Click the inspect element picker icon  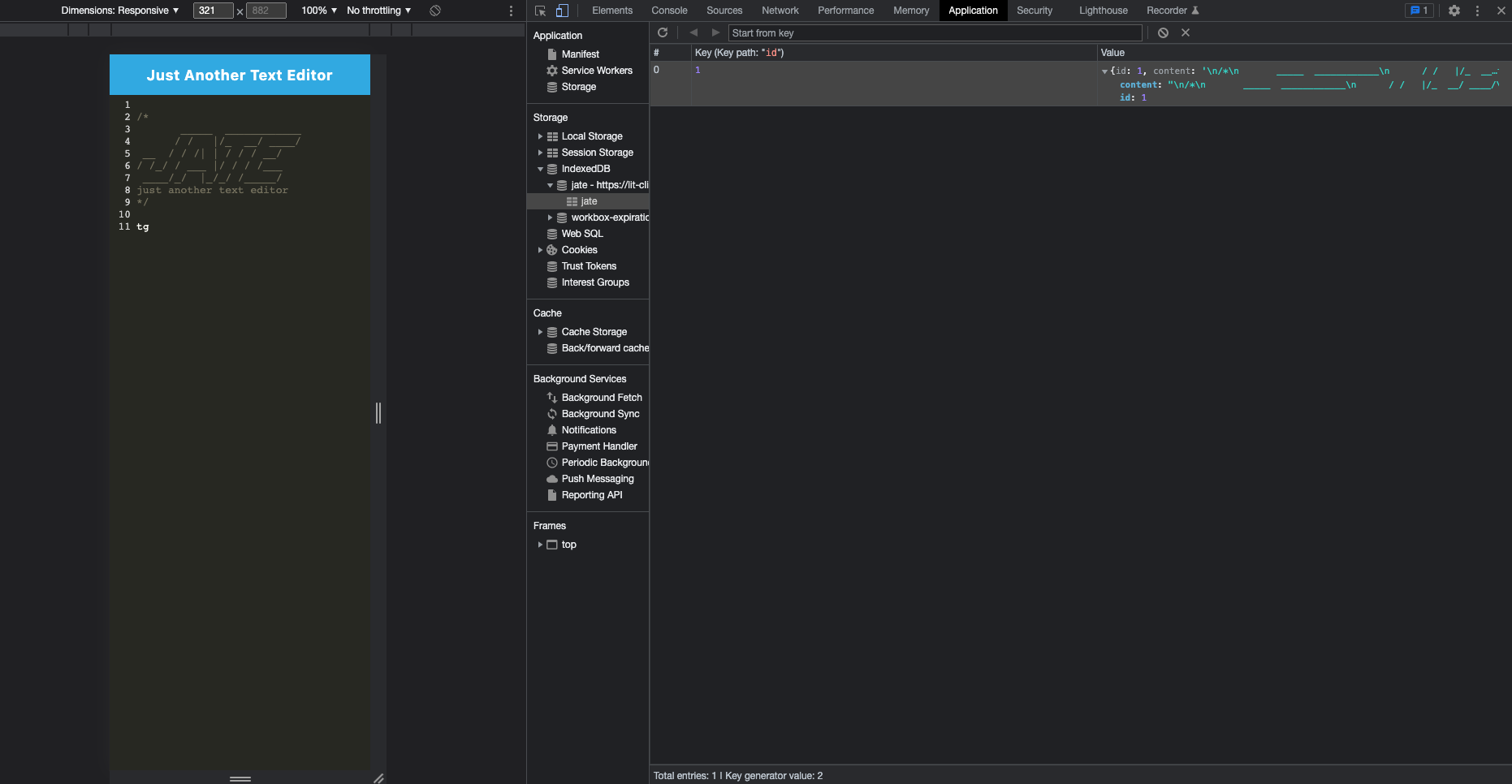[x=540, y=11]
